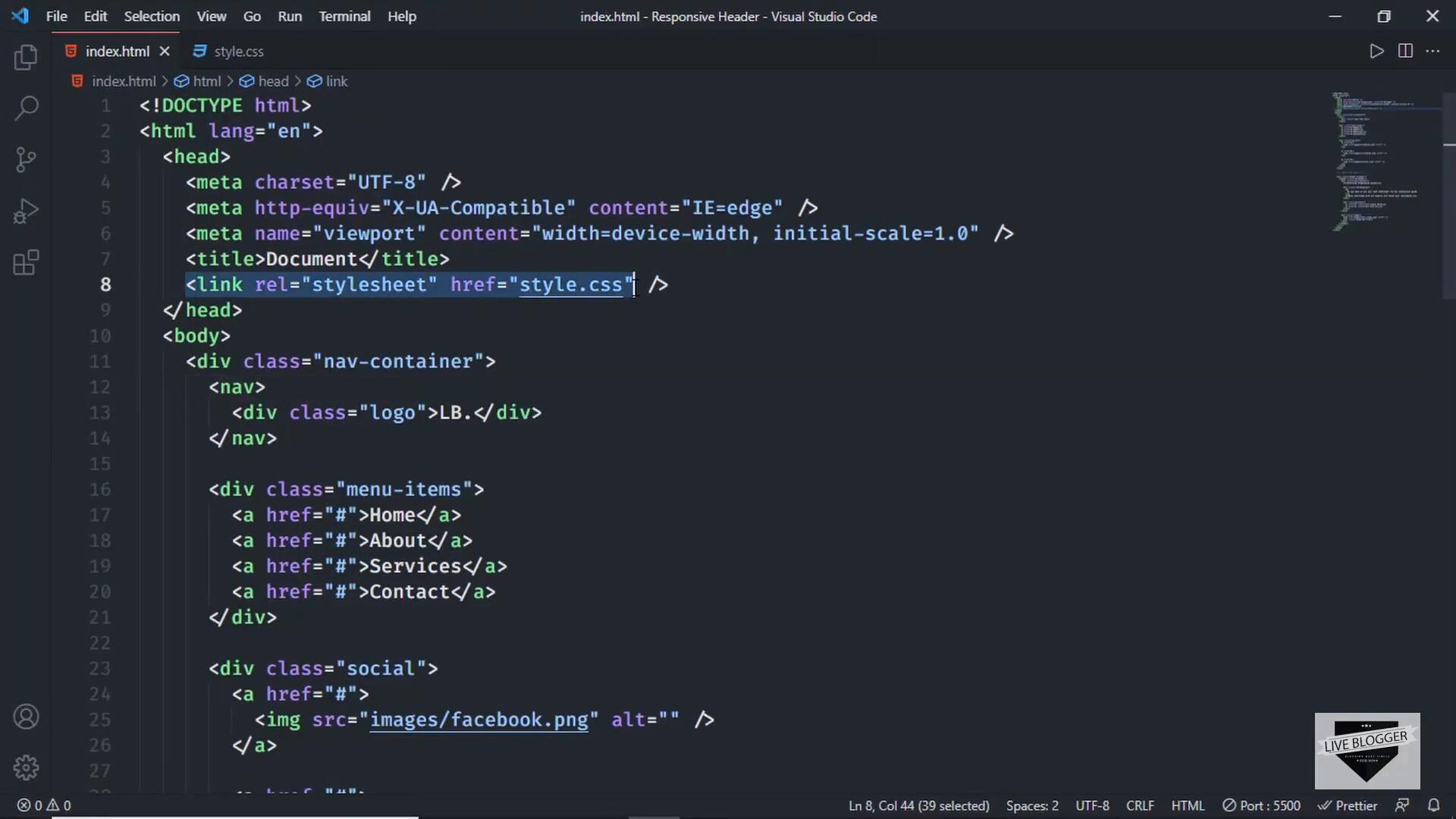Change the Spaces: 2 indentation setting
1456x819 pixels.
[x=1032, y=805]
